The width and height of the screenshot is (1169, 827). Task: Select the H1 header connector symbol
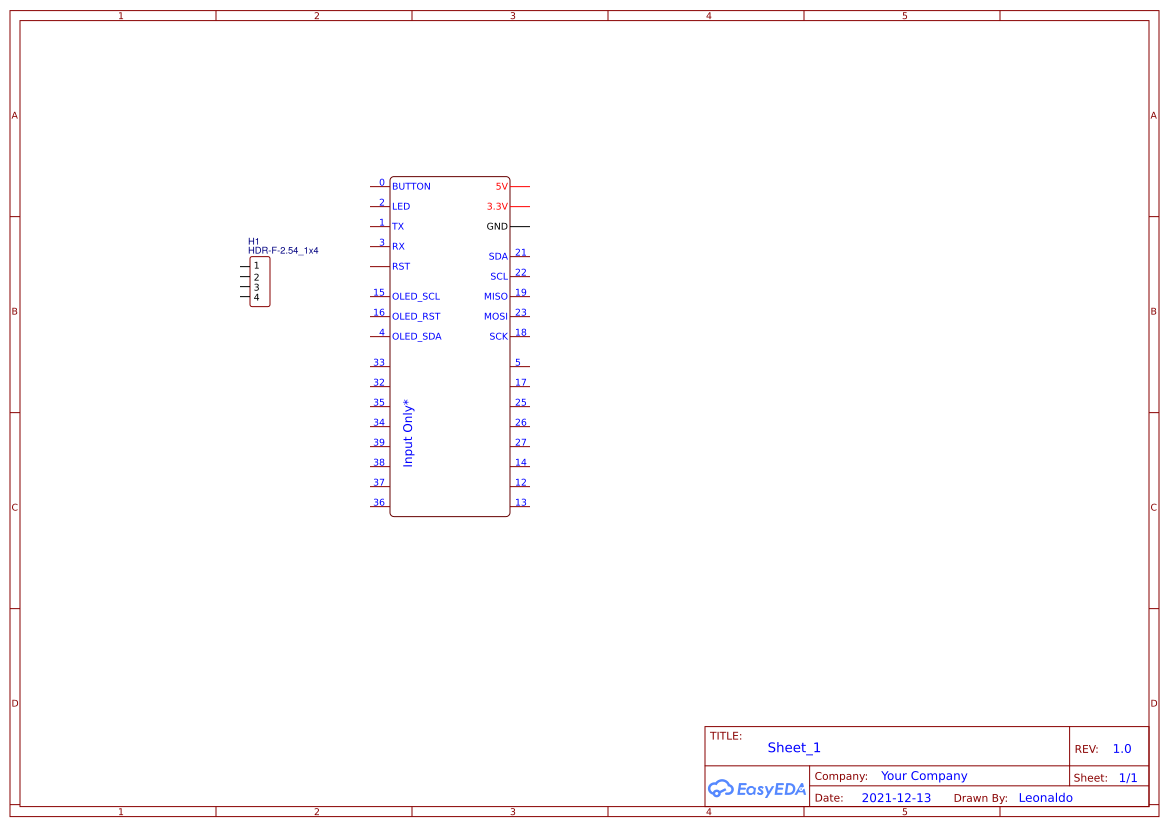point(258,281)
